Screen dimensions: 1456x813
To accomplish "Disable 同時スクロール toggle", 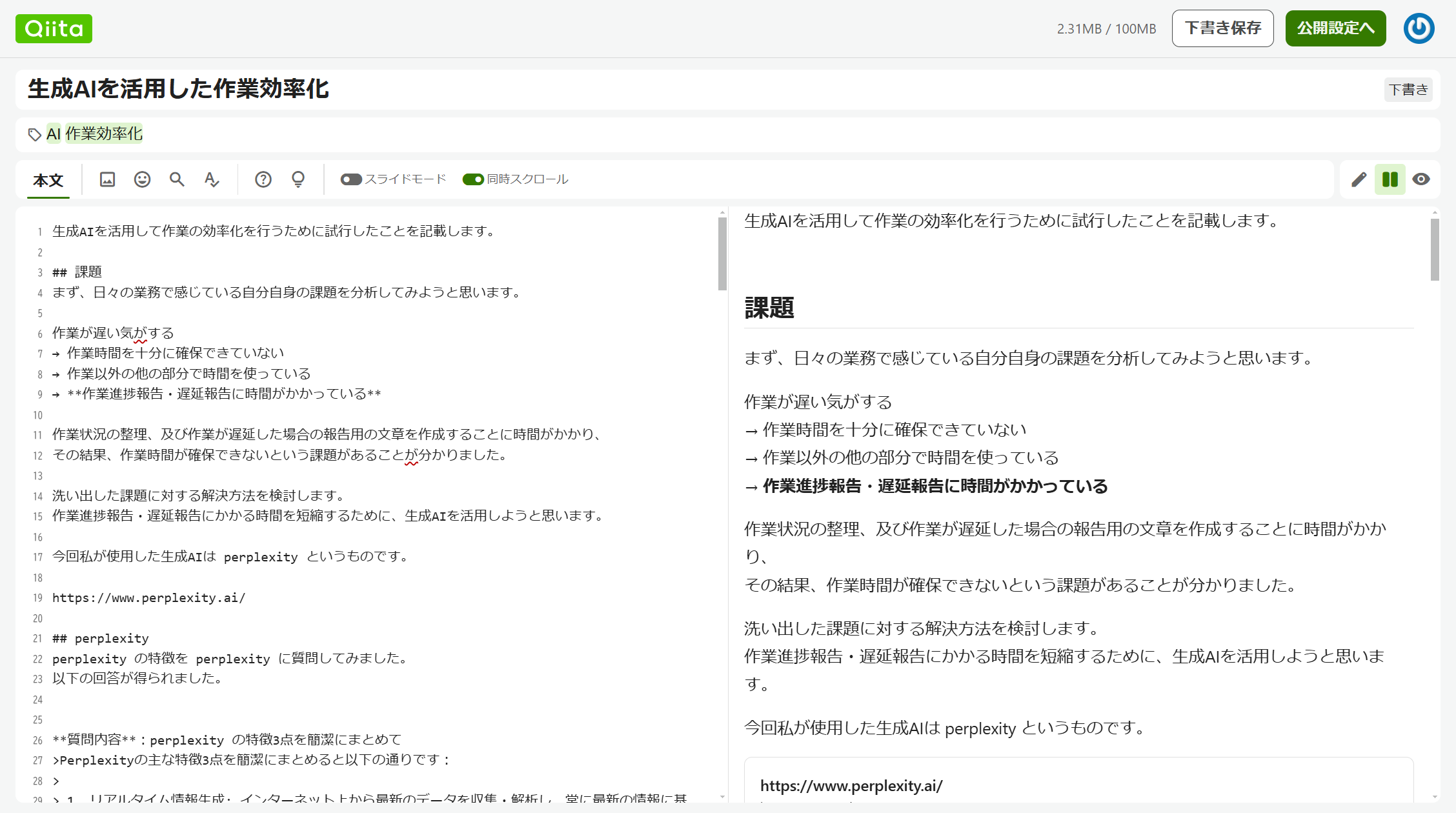I will point(474,179).
